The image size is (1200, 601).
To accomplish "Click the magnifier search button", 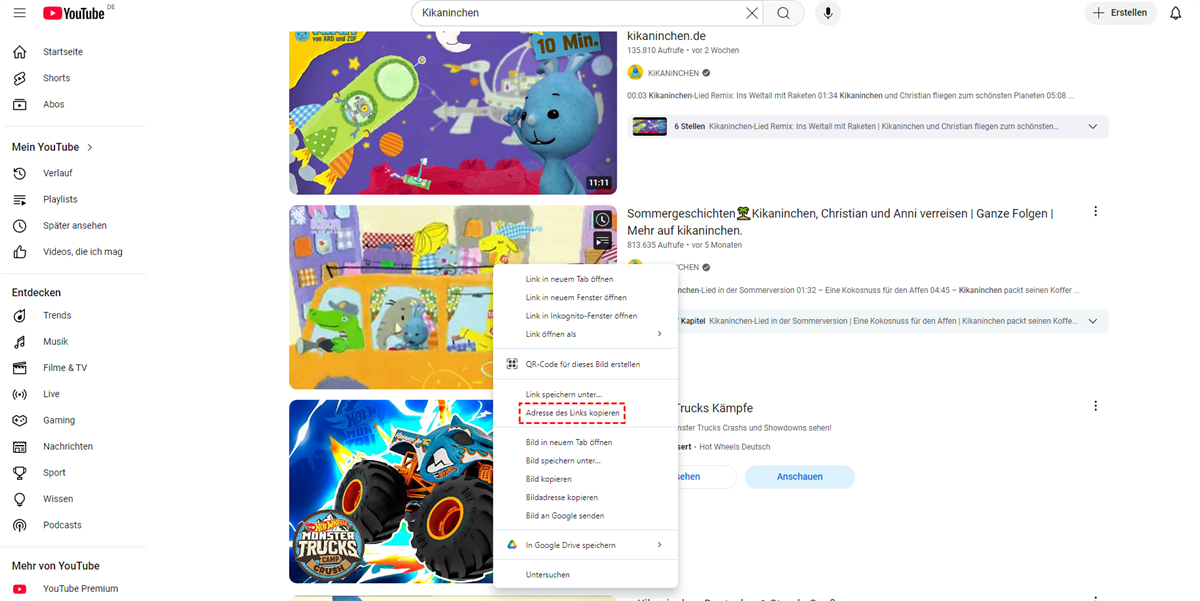I will click(784, 13).
